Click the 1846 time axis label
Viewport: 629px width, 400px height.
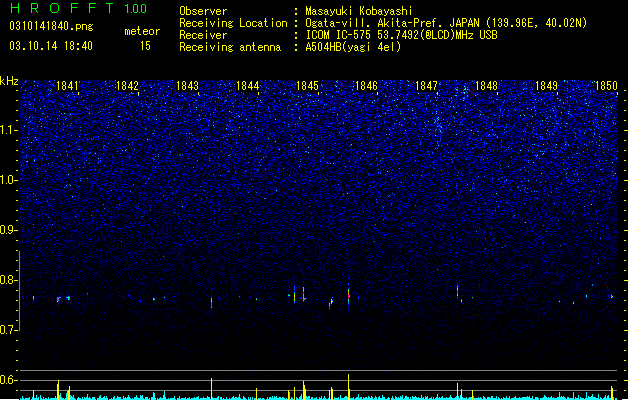(x=367, y=86)
